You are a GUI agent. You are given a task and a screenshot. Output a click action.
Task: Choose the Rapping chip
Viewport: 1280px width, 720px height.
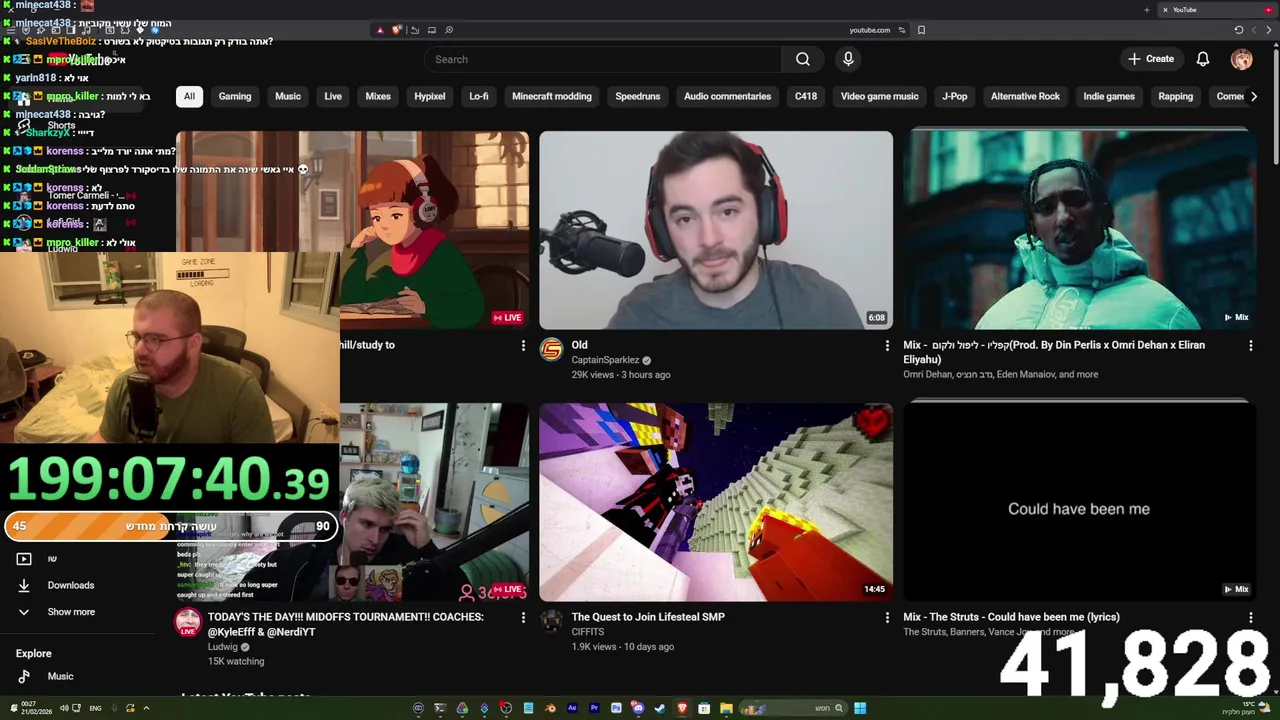1176,96
